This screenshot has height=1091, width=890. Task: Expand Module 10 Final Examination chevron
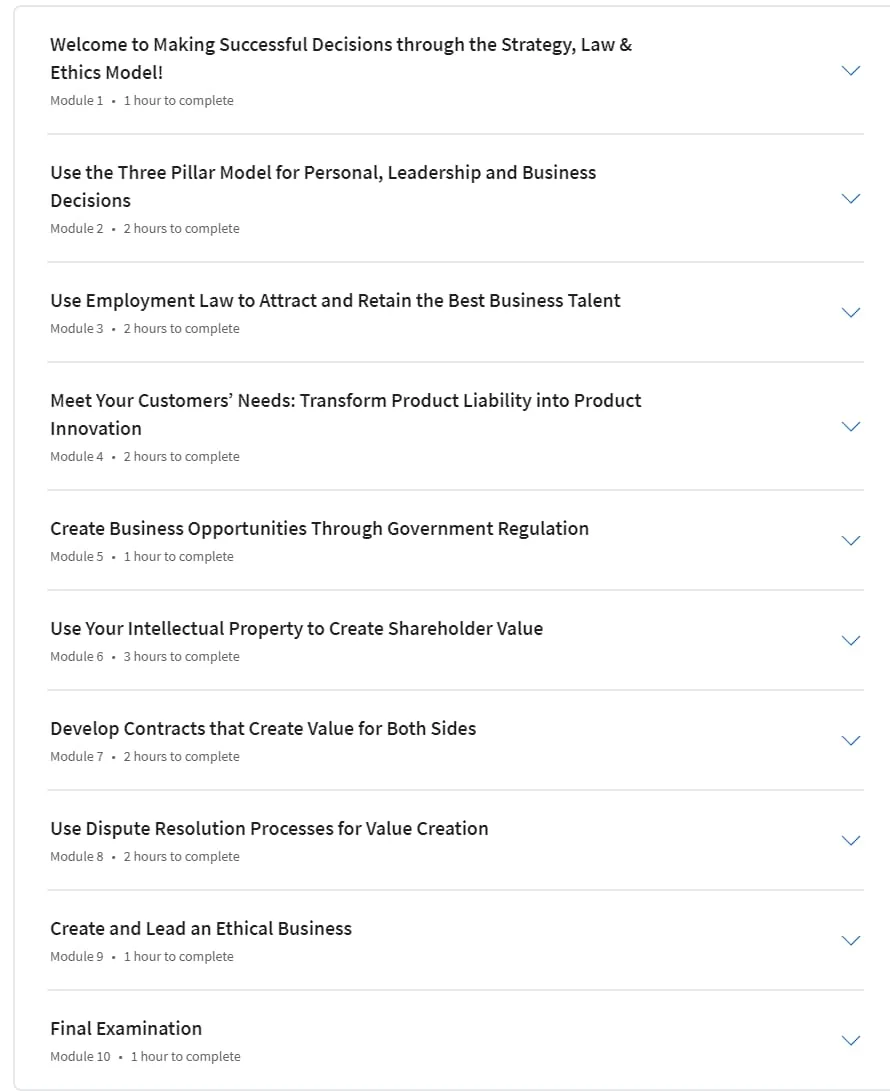click(850, 1040)
